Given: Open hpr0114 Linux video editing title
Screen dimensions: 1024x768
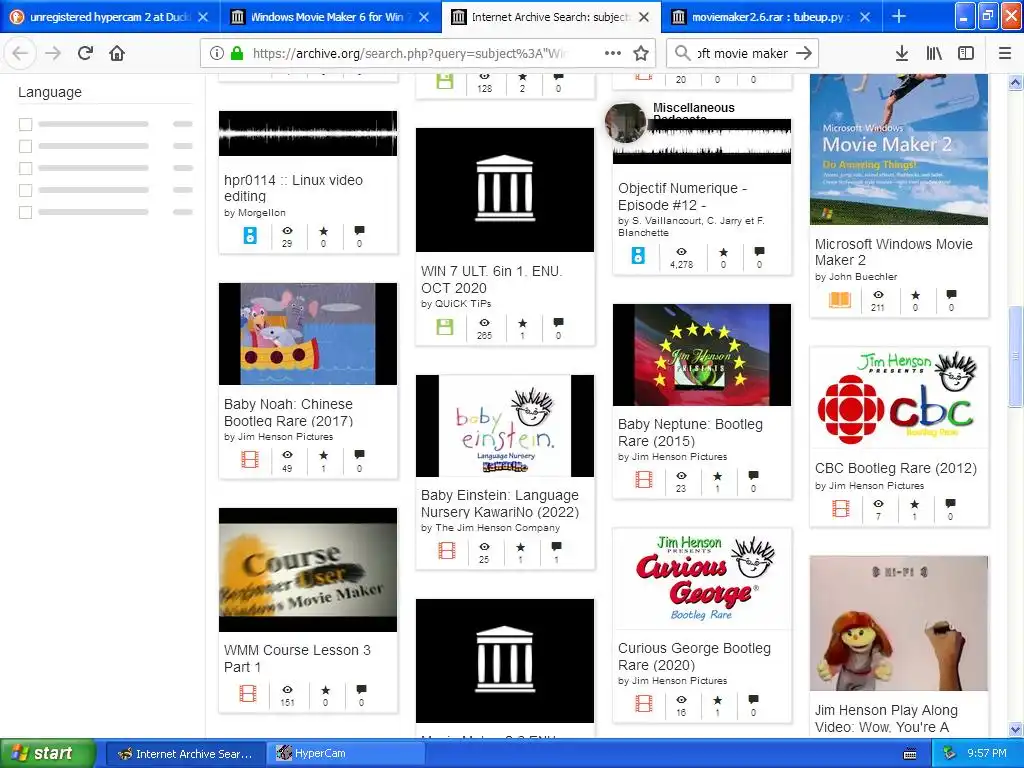Looking at the screenshot, I should (293, 188).
